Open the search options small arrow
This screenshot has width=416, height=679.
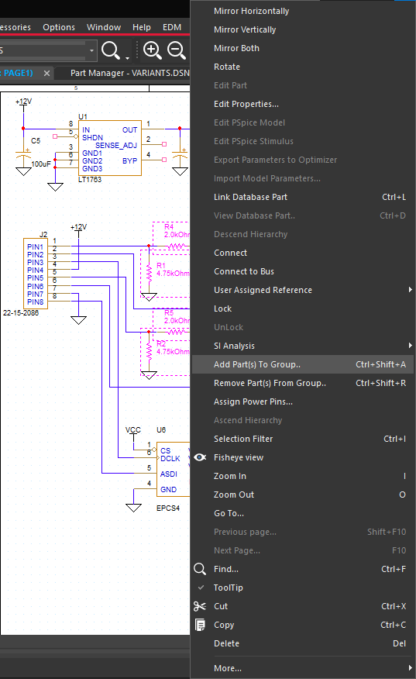click(x=127, y=58)
